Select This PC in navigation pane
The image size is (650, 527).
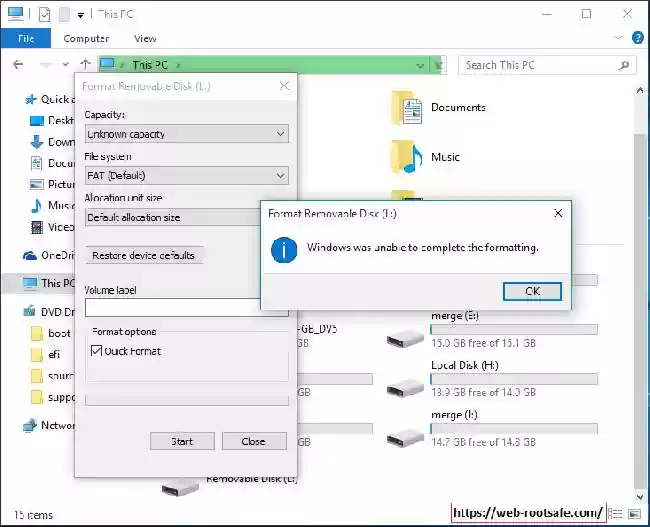(x=49, y=283)
